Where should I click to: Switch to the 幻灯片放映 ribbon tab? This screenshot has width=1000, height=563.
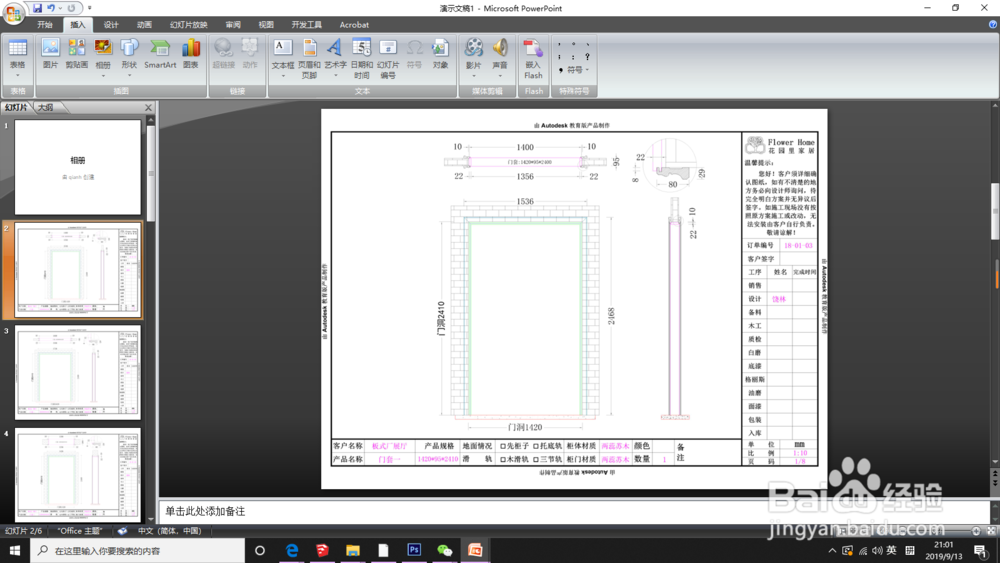coord(189,25)
